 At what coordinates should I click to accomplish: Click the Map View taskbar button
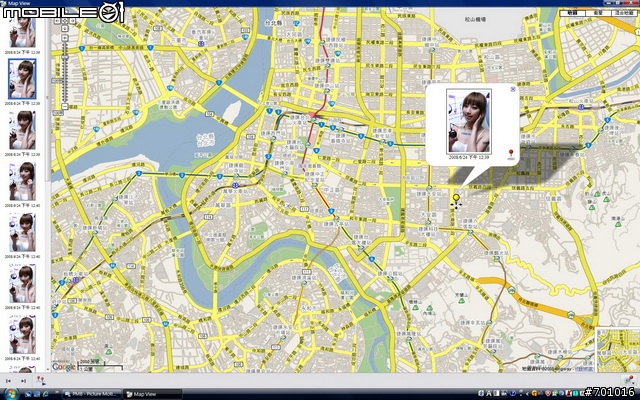[x=153, y=394]
